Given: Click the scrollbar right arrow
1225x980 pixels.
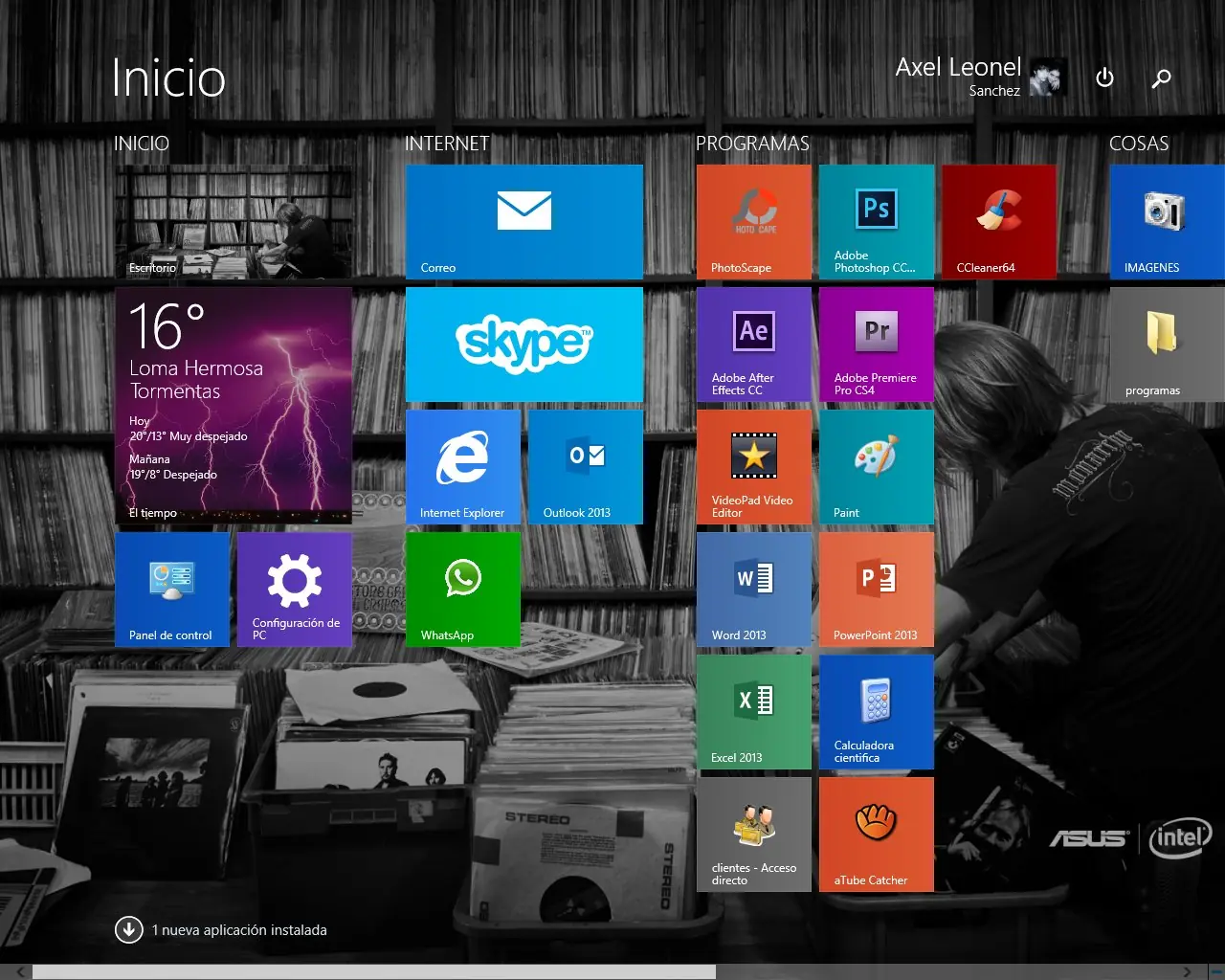Looking at the screenshot, I should click(1187, 972).
